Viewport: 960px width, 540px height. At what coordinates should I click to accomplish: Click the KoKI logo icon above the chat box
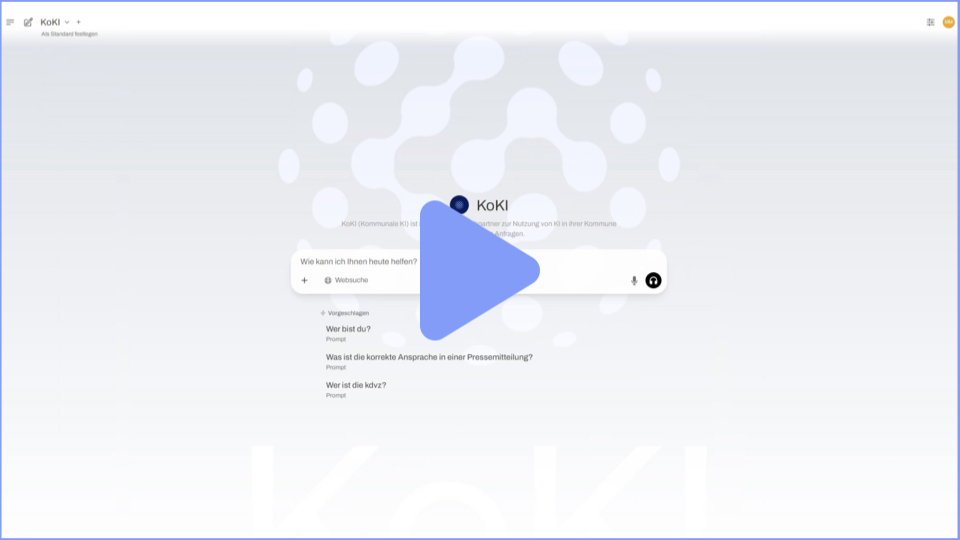pyautogui.click(x=459, y=205)
